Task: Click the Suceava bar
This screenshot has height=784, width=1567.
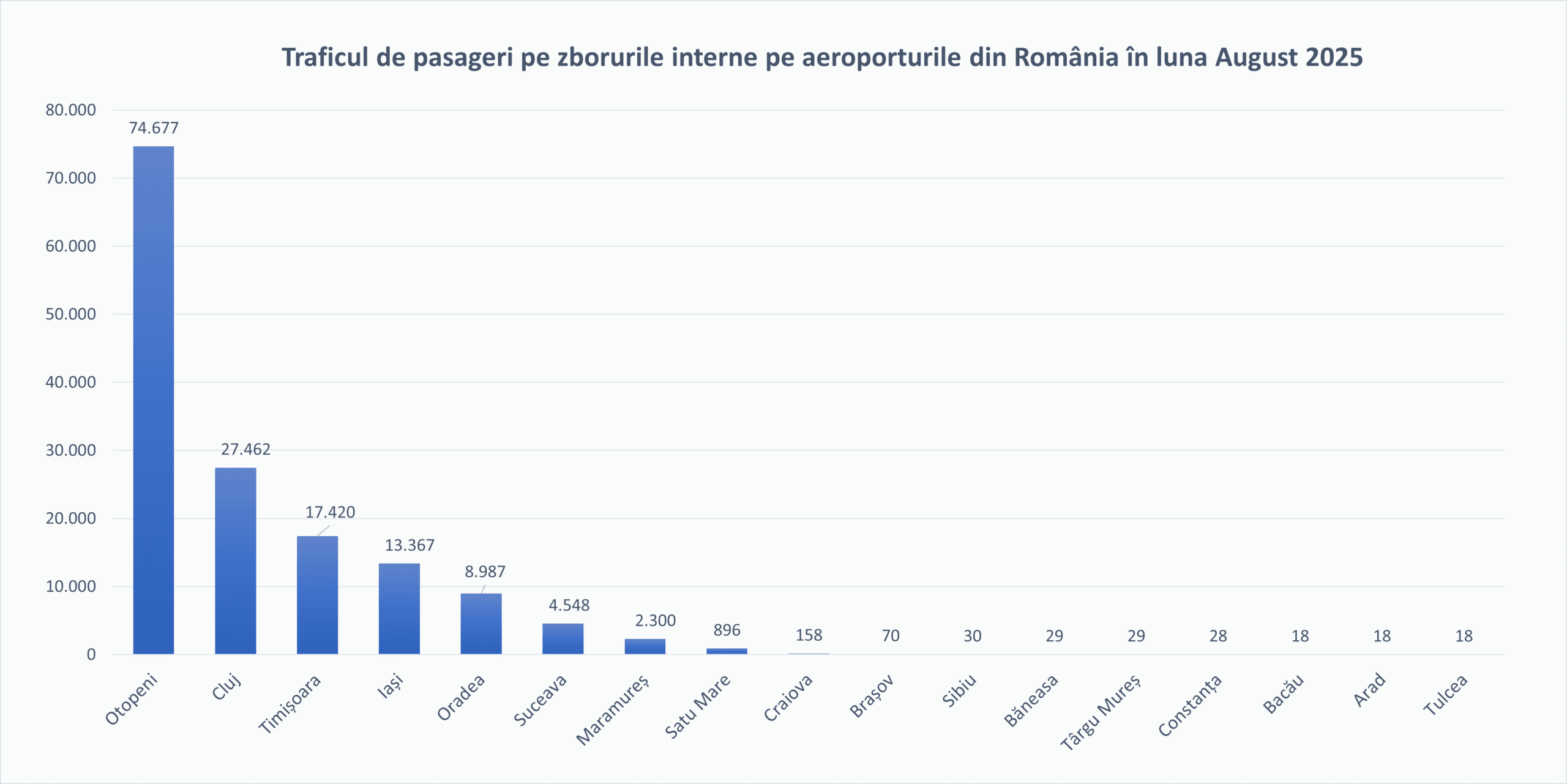Action: [563, 638]
